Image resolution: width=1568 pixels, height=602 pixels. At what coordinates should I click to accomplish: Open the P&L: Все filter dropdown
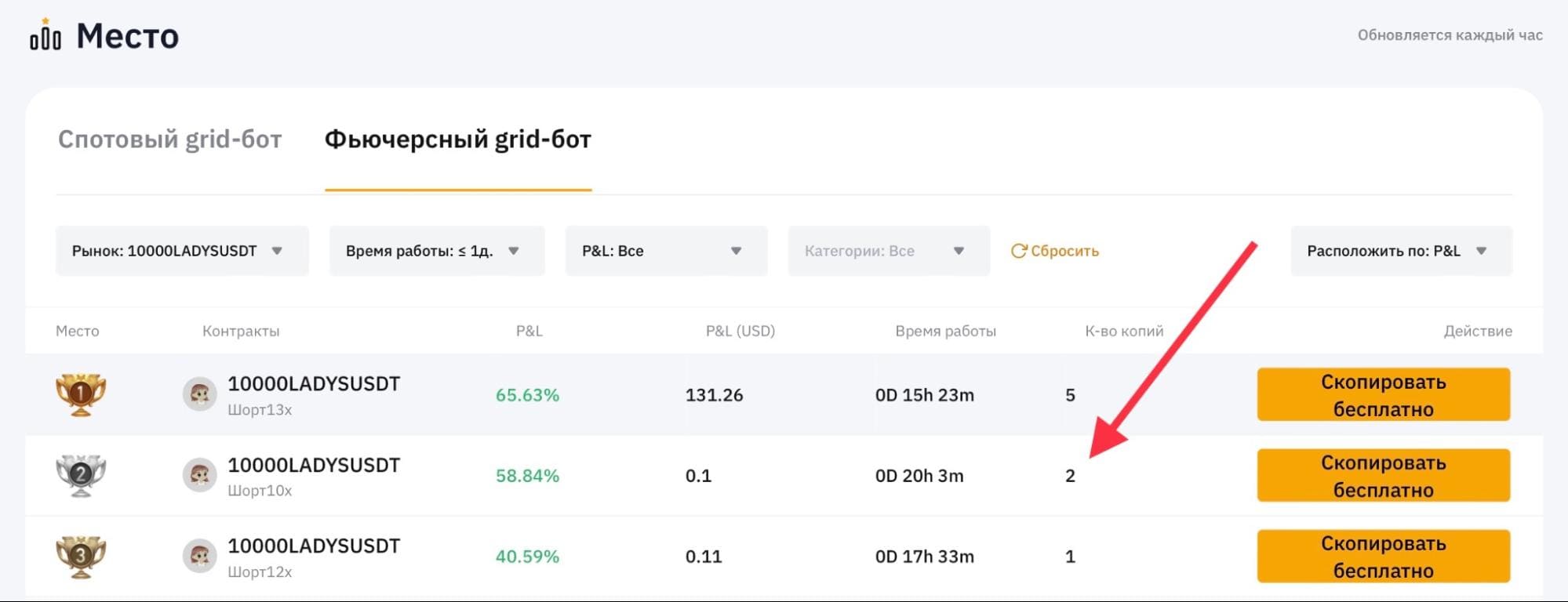click(666, 251)
